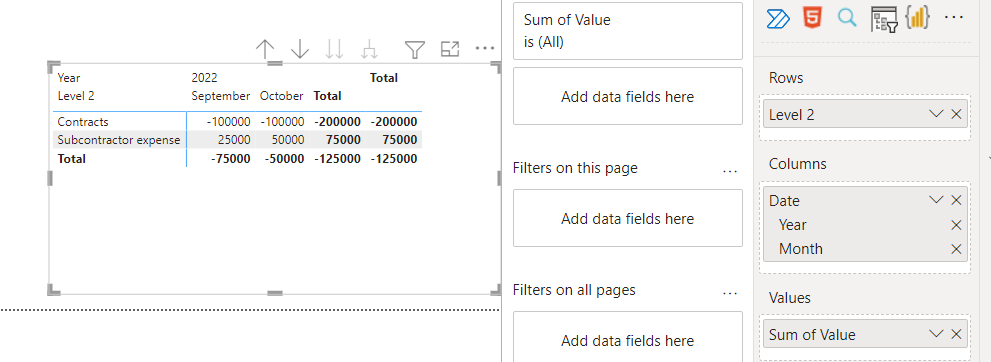Screen dimensions: 991x362
Task: Remove Sum of Value from Values
Action: (956, 334)
